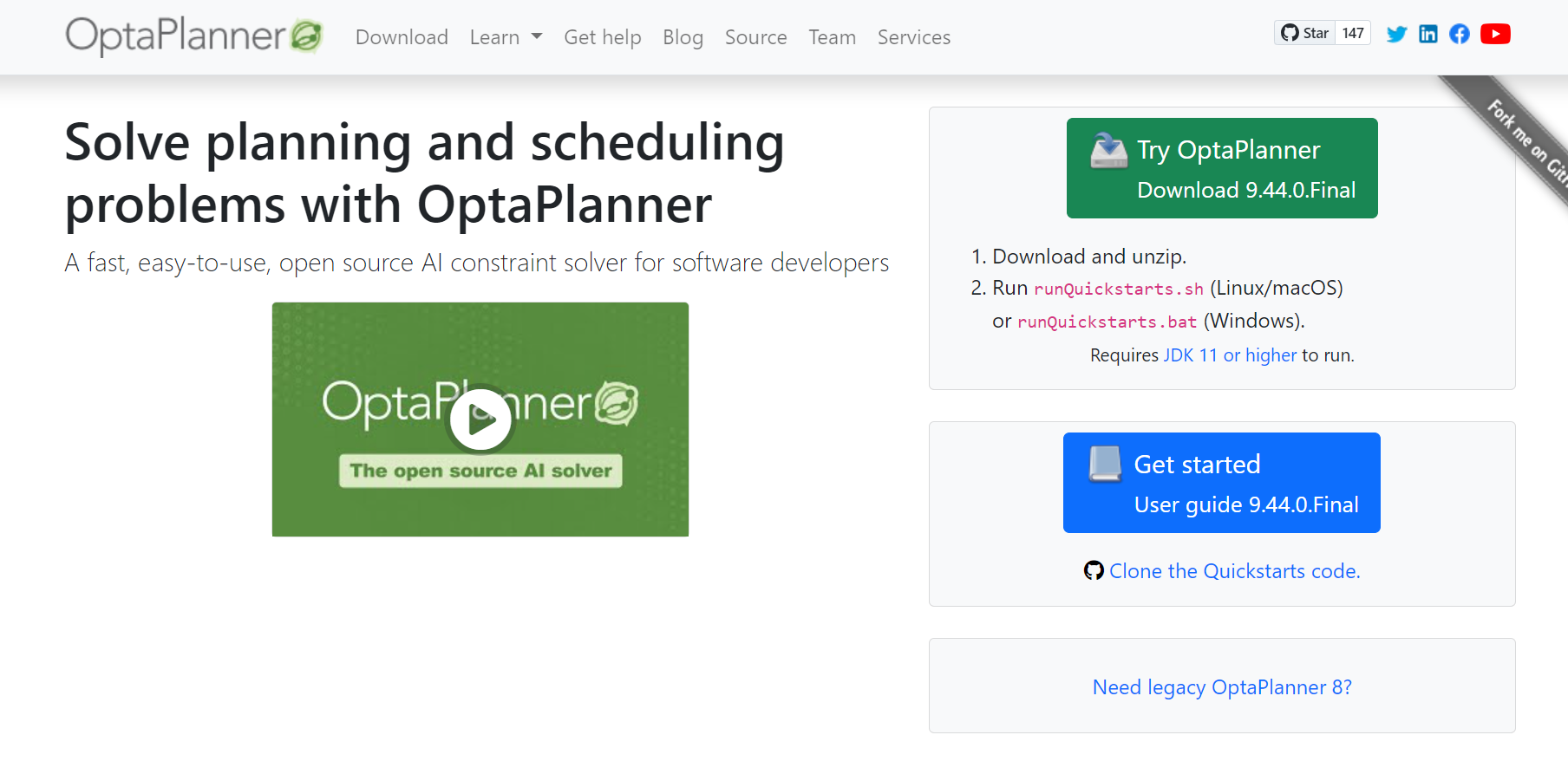Click the 'A fast, easy-to-use' tagline text
The width and height of the screenshot is (1568, 761).
477,263
